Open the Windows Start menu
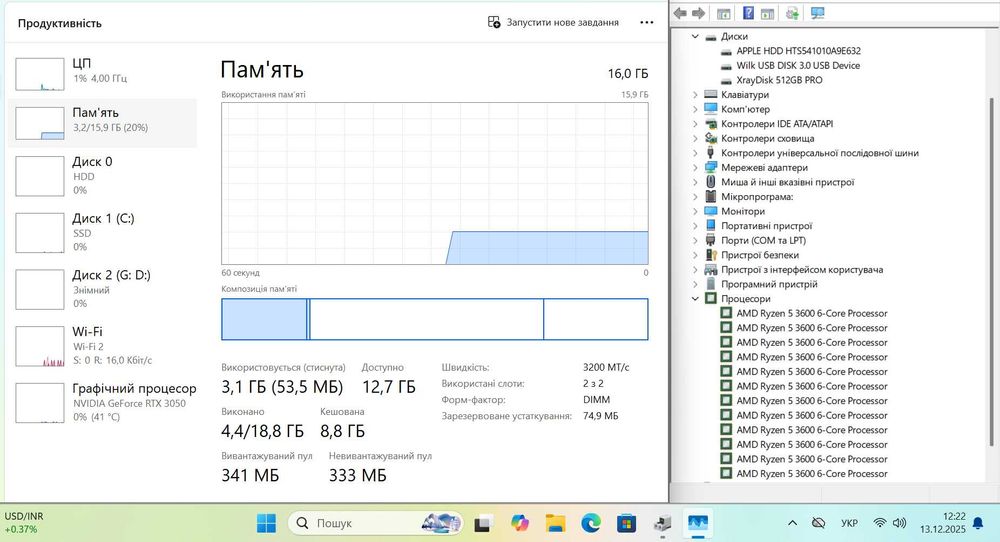The image size is (1000, 542). pyautogui.click(x=267, y=523)
